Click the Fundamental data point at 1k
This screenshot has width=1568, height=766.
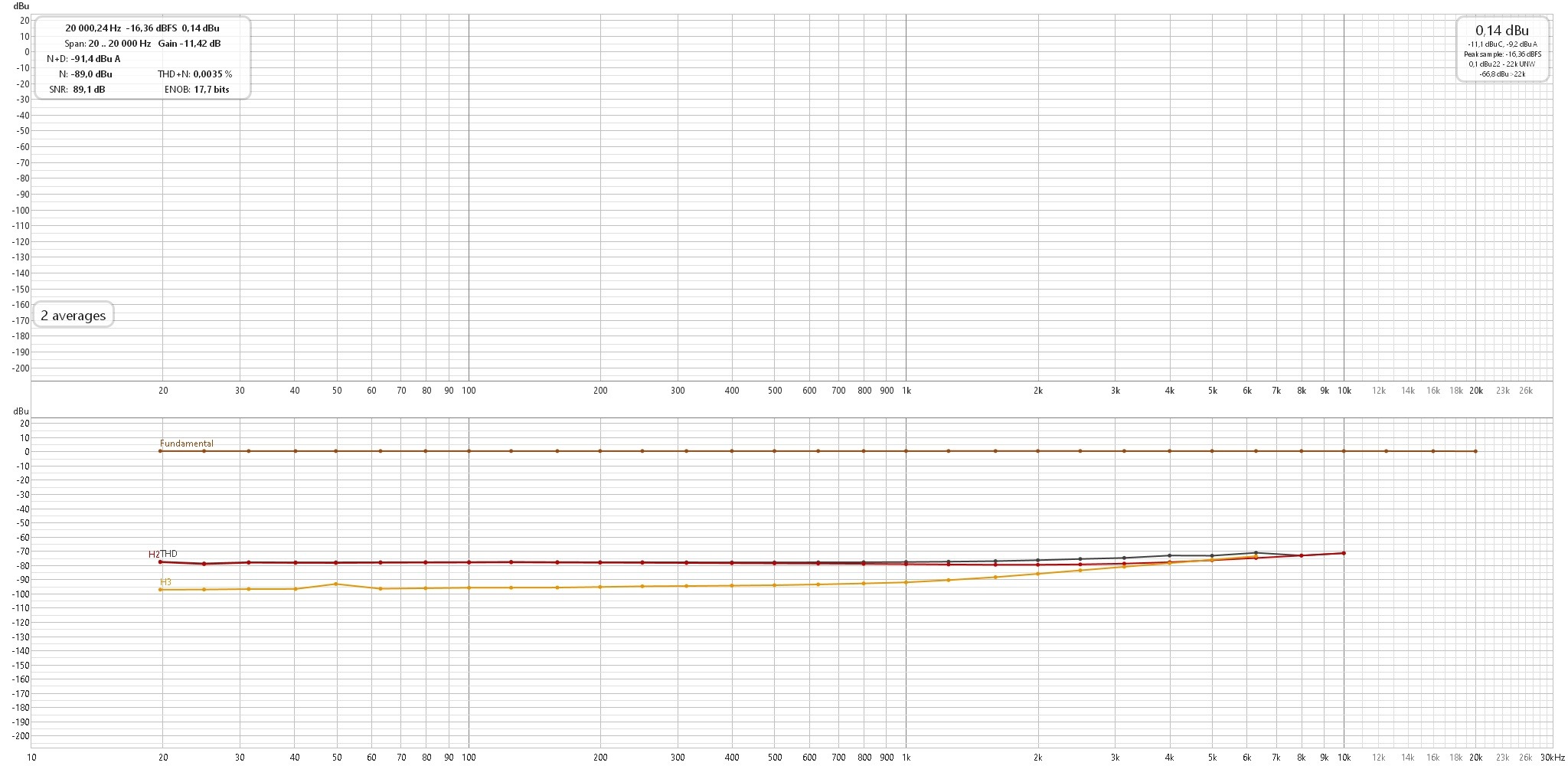point(906,451)
